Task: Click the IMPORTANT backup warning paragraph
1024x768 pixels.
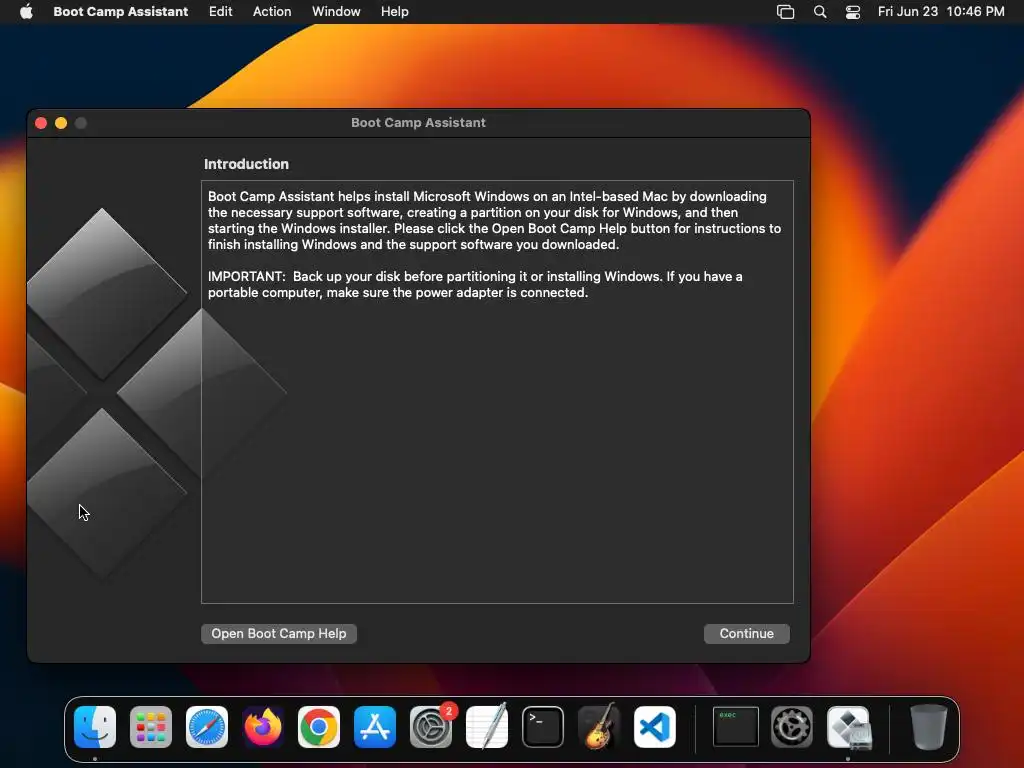Action: 475,285
